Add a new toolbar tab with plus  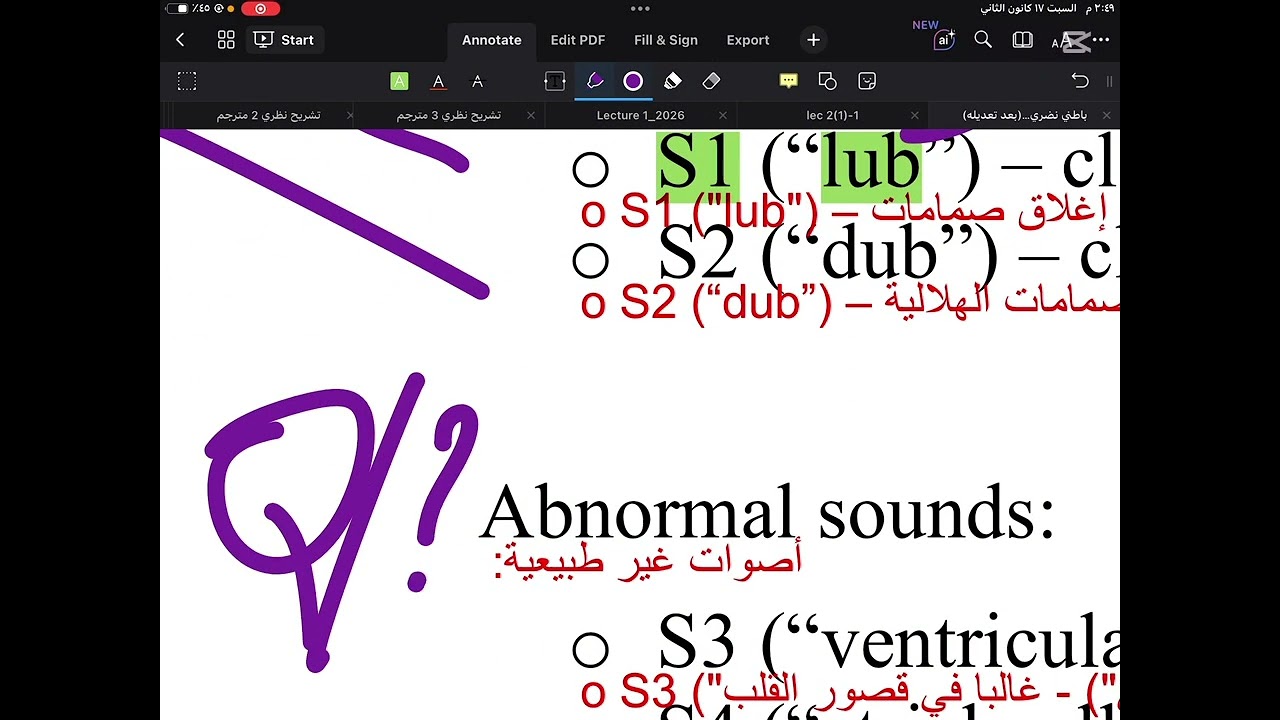click(813, 40)
